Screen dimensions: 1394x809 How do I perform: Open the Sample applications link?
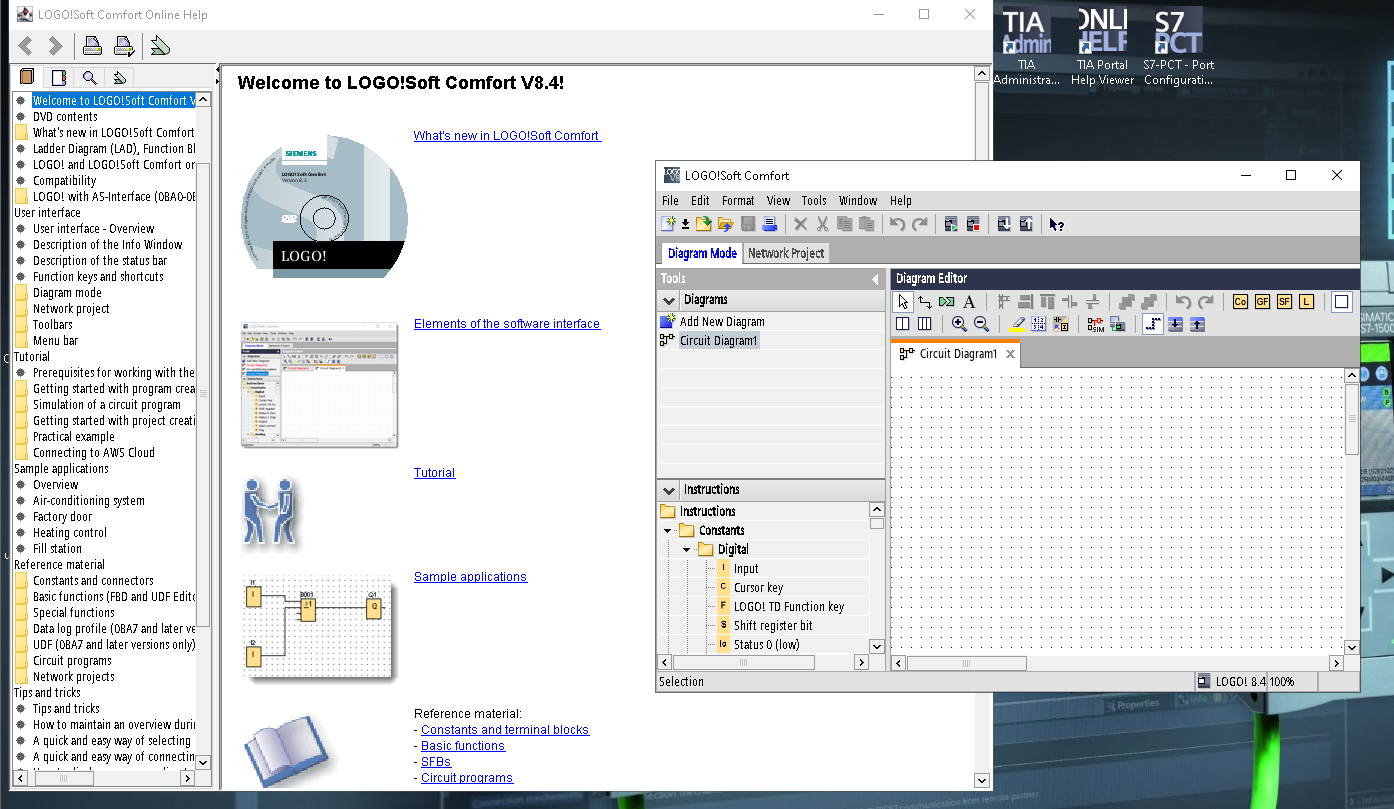470,577
